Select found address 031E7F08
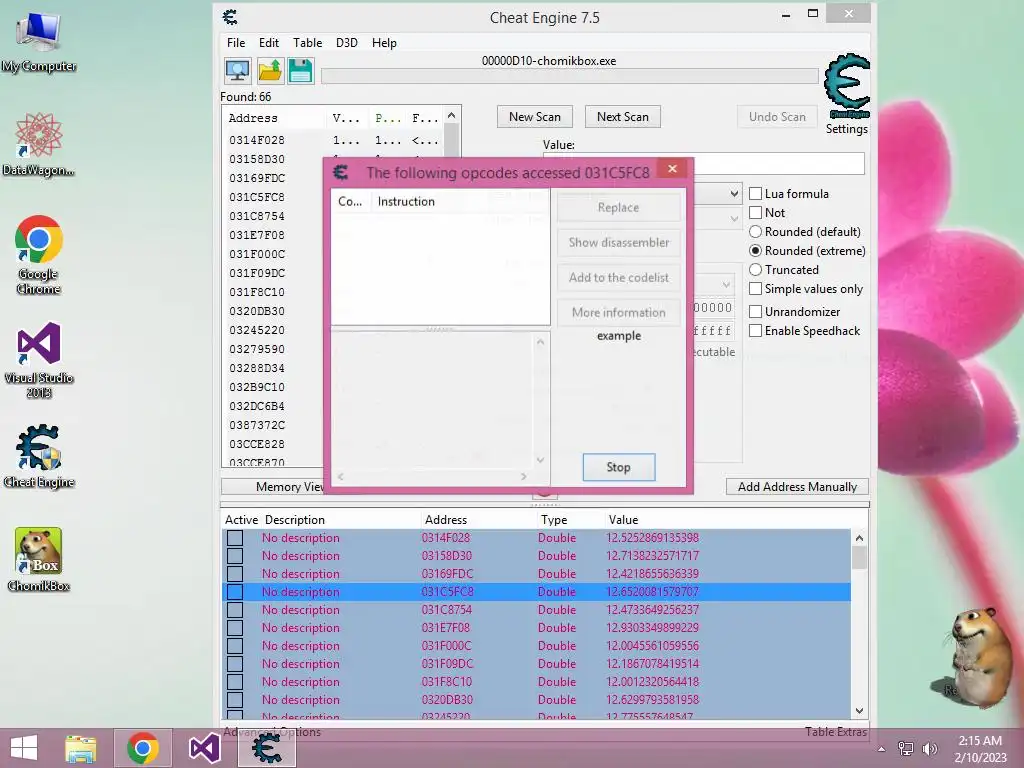This screenshot has width=1024, height=768. tap(257, 234)
